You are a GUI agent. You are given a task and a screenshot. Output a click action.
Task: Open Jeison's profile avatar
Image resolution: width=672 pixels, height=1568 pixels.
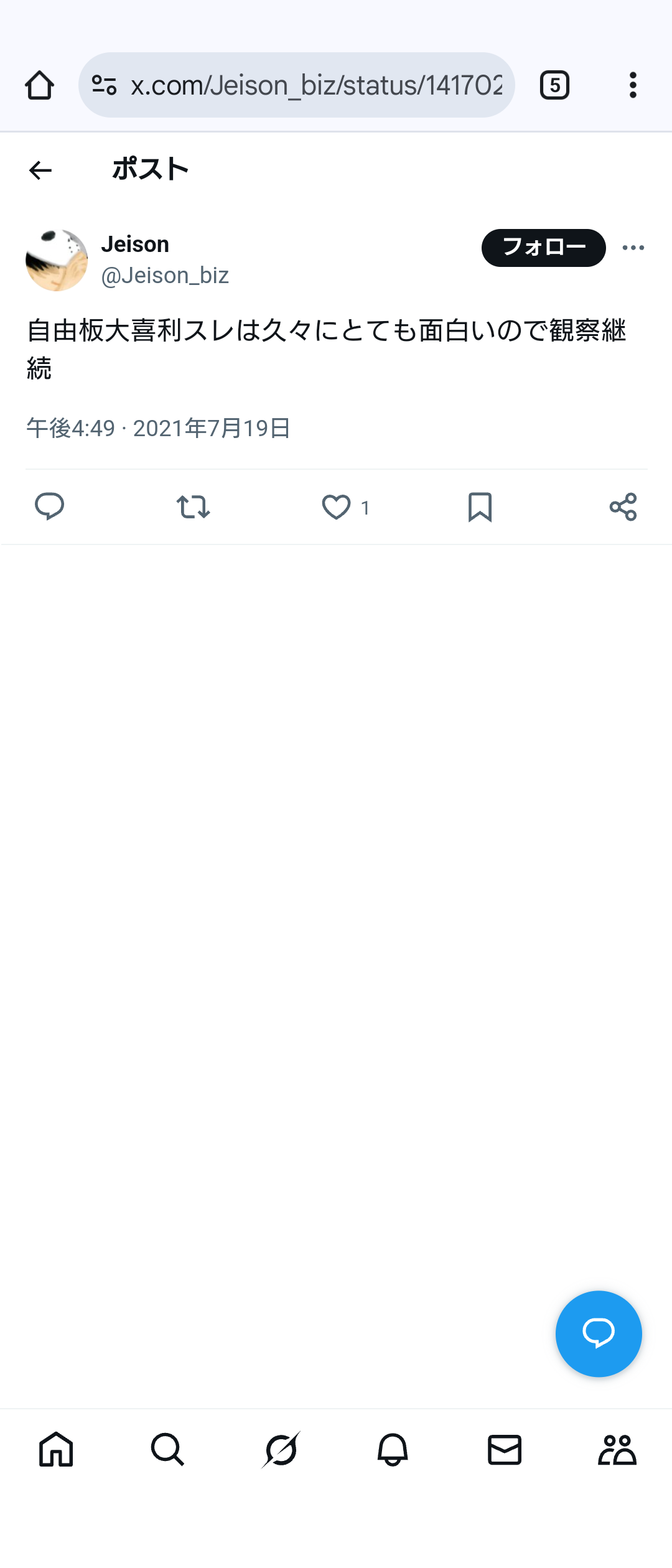pyautogui.click(x=57, y=260)
